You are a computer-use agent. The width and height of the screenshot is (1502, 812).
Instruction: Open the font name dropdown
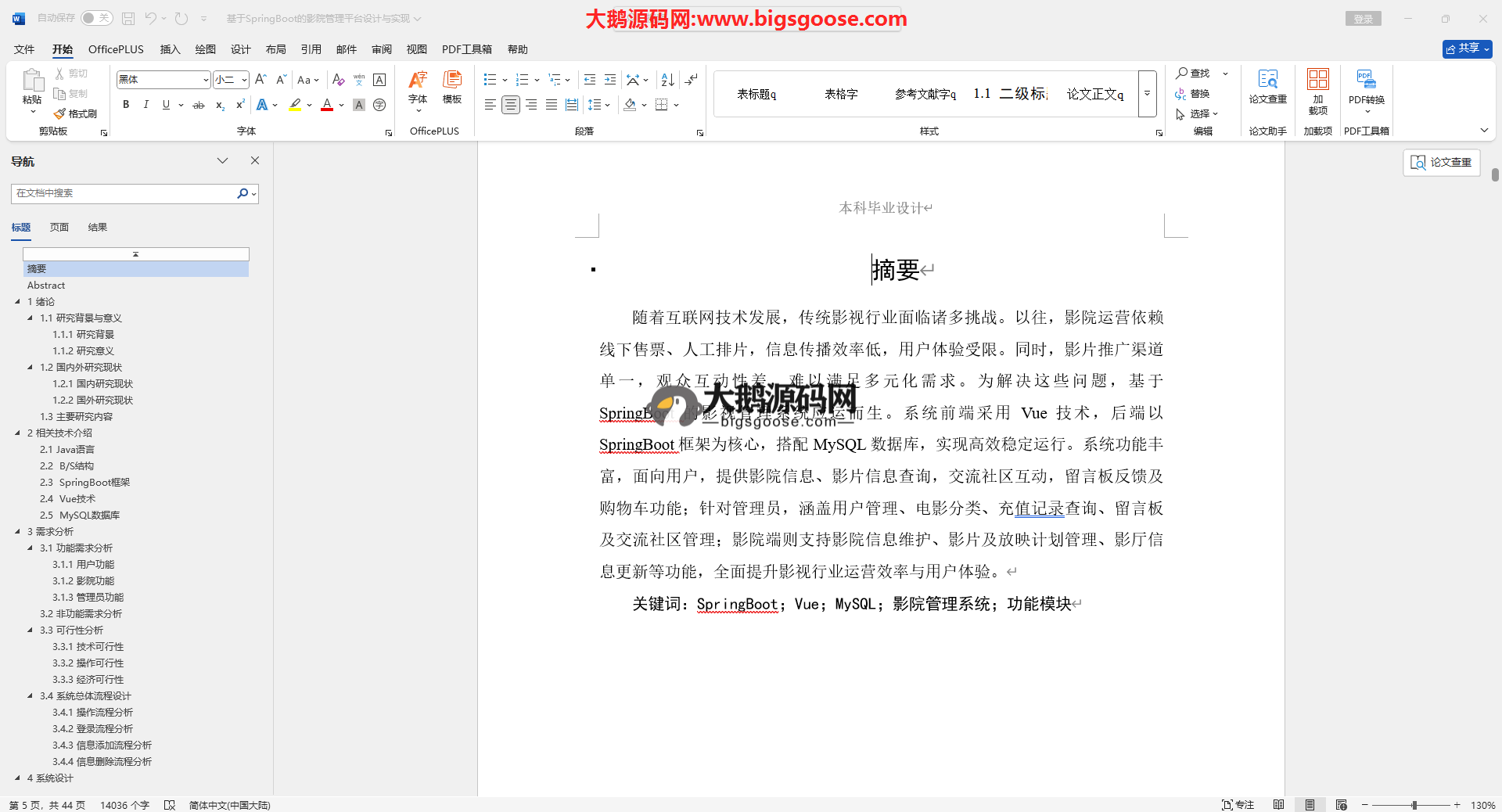(206, 80)
